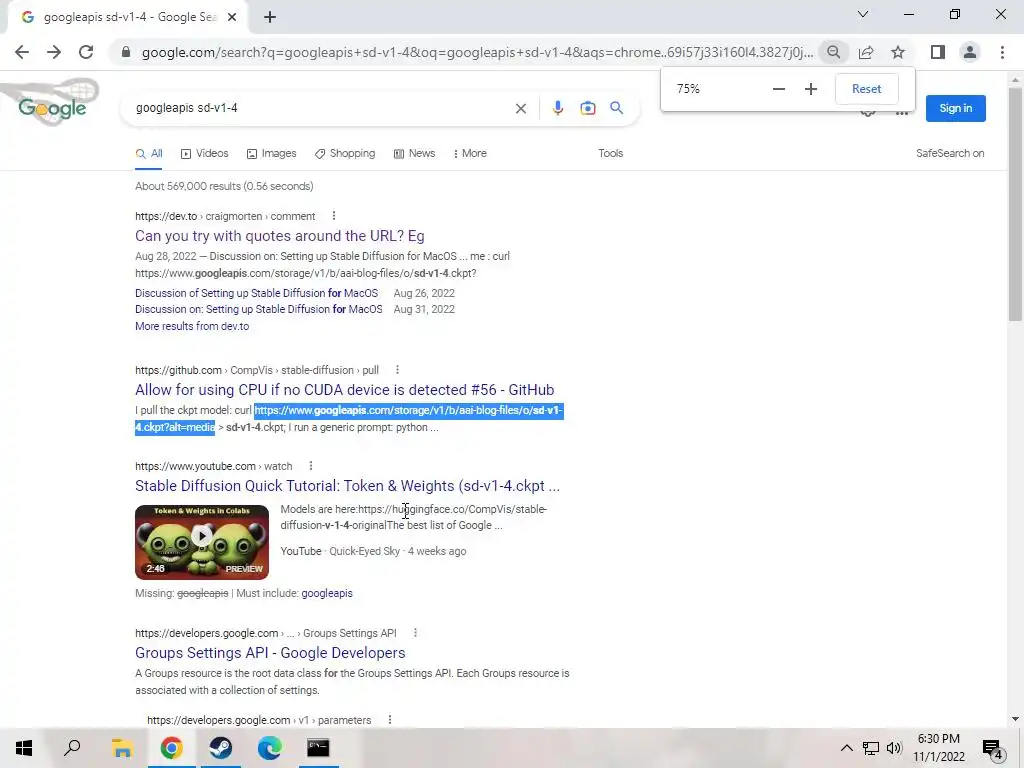Go back using the browser back arrow
Viewport: 1024px width, 768px height.
[x=22, y=52]
